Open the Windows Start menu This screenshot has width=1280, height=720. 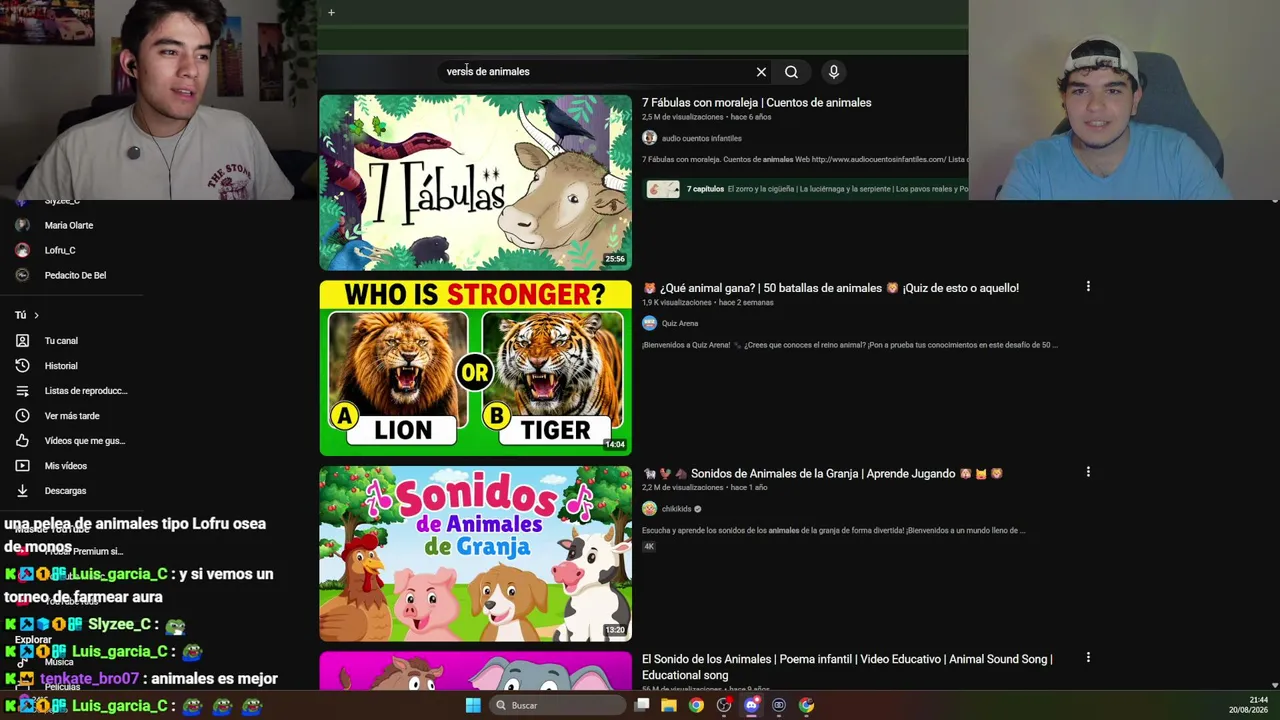[473, 705]
